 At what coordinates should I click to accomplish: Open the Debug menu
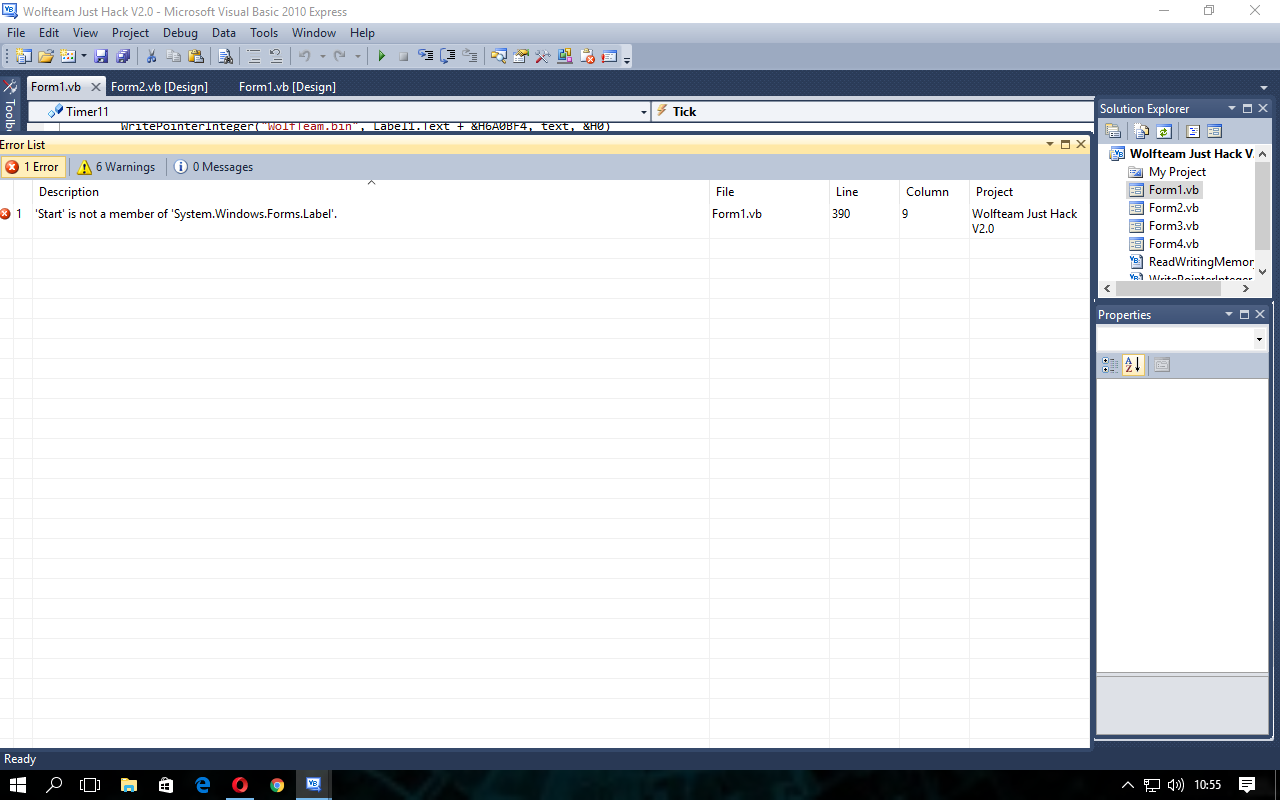(x=181, y=33)
